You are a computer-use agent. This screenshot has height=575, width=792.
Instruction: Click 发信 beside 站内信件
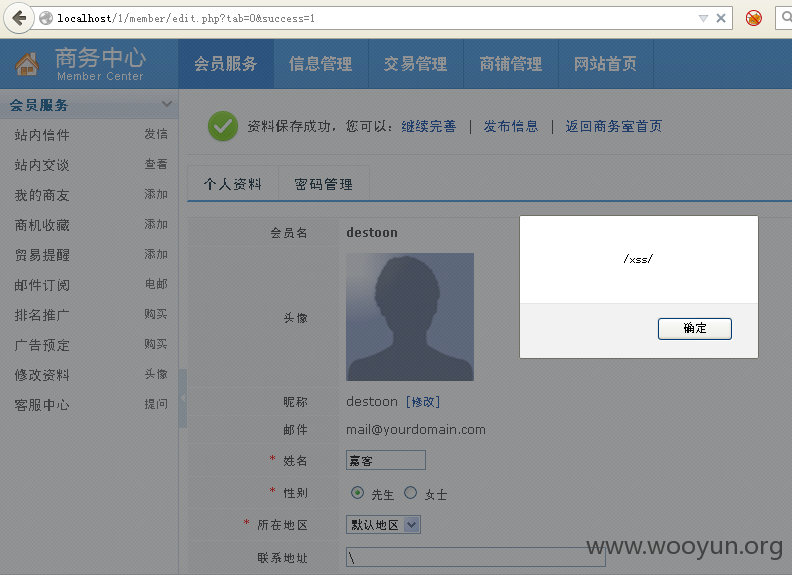(x=156, y=134)
